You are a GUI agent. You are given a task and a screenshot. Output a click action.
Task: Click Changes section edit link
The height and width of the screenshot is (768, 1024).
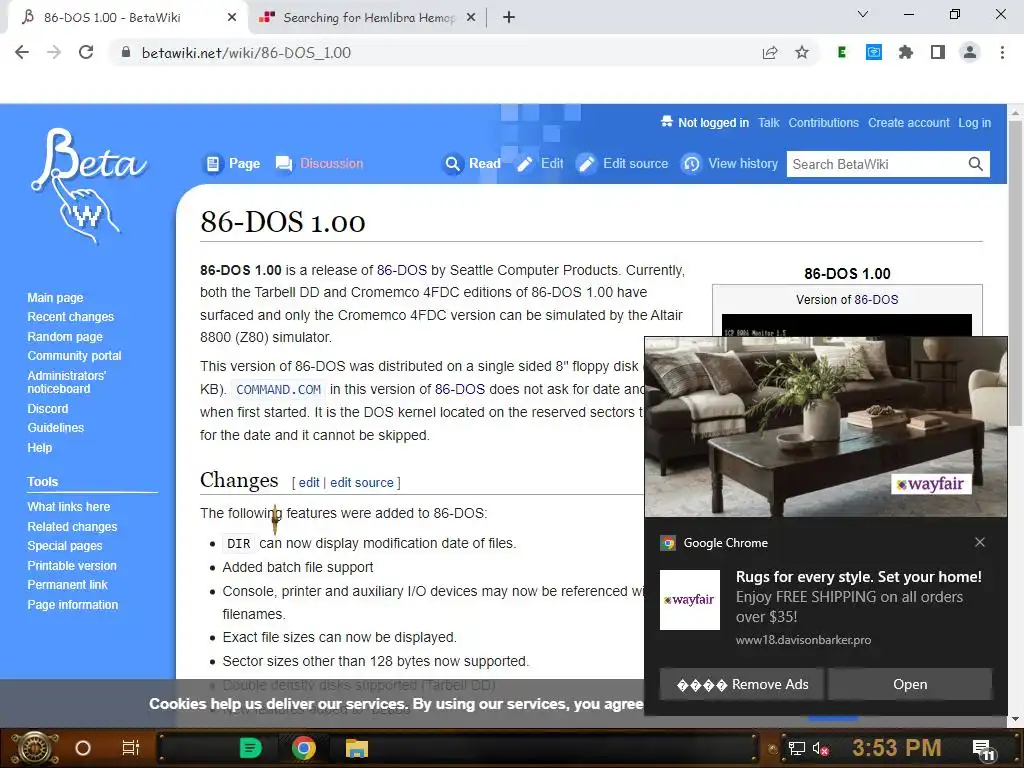tap(309, 483)
